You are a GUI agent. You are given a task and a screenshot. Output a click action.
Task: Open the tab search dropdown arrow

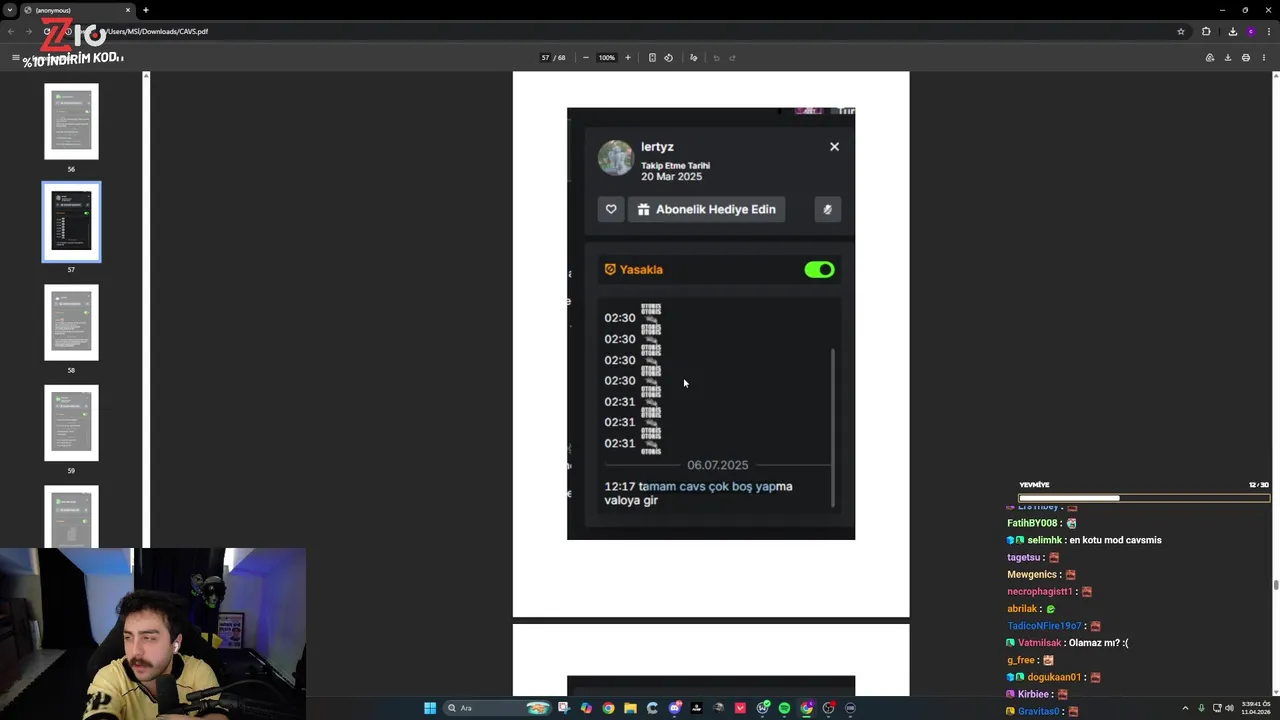(x=9, y=10)
